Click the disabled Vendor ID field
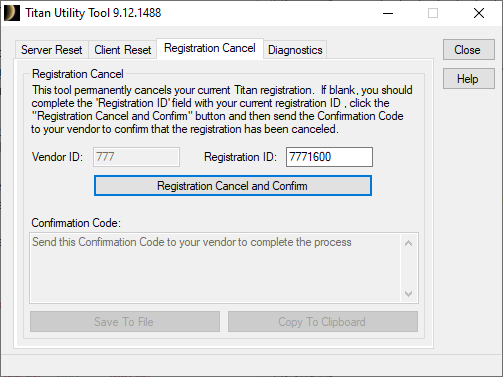Image resolution: width=503 pixels, height=377 pixels. [x=136, y=157]
